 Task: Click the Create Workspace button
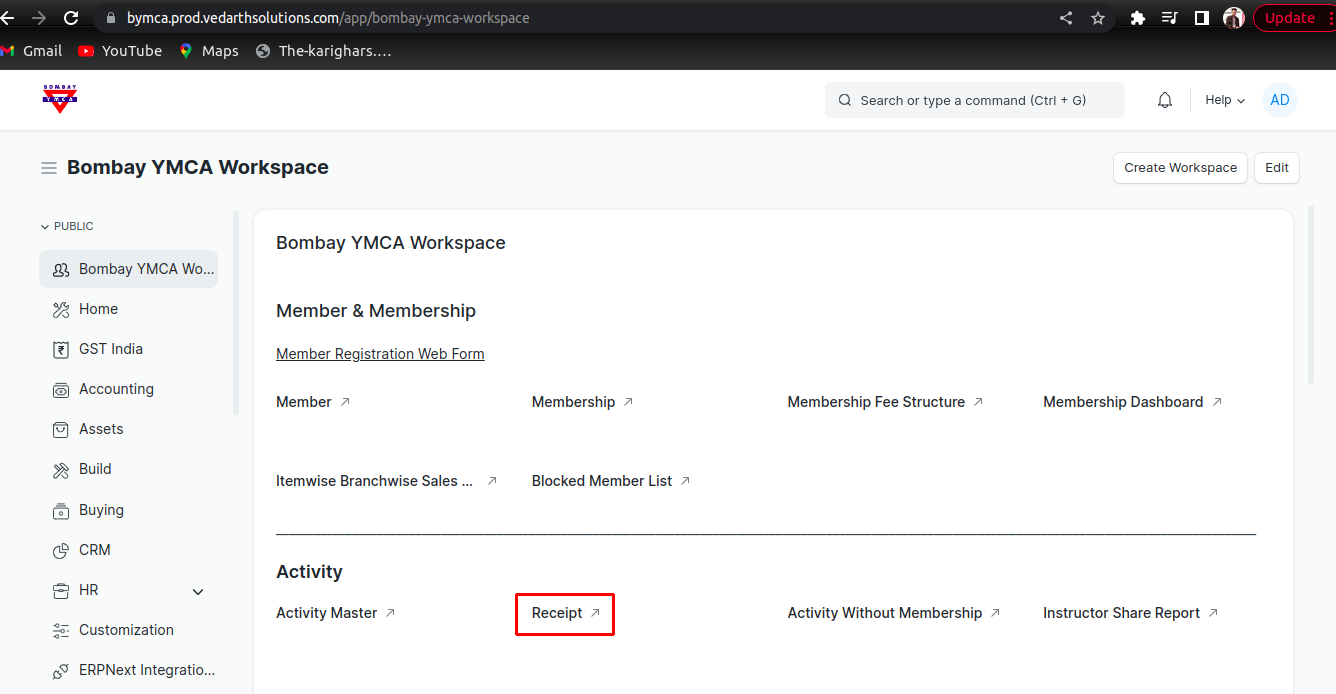[x=1180, y=168]
